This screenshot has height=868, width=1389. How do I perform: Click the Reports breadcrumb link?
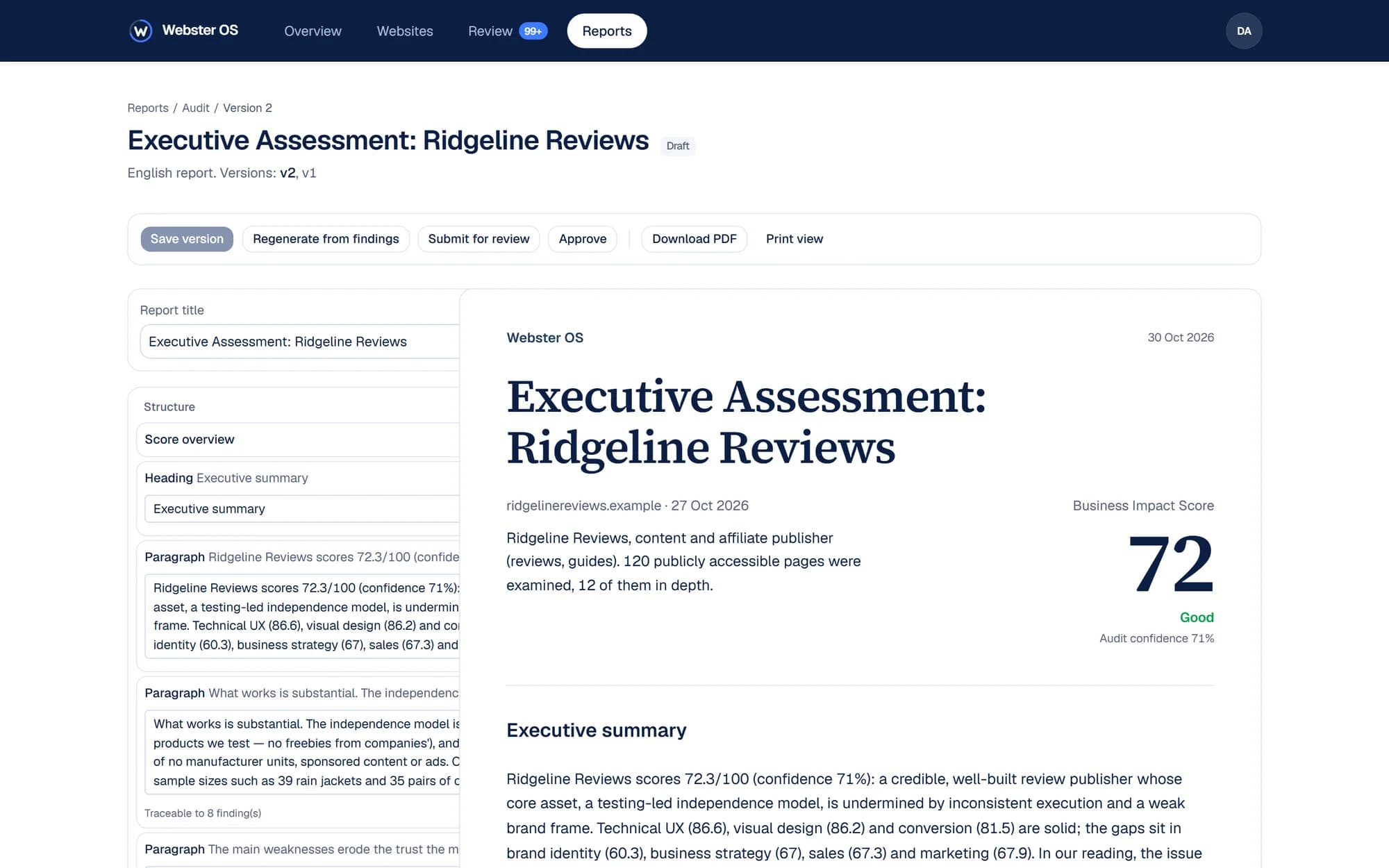tap(148, 108)
